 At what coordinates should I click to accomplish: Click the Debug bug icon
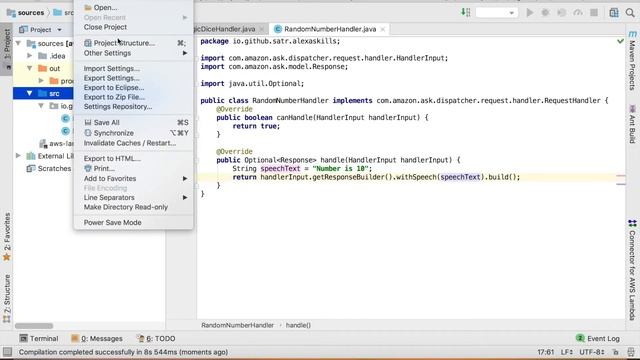point(545,13)
